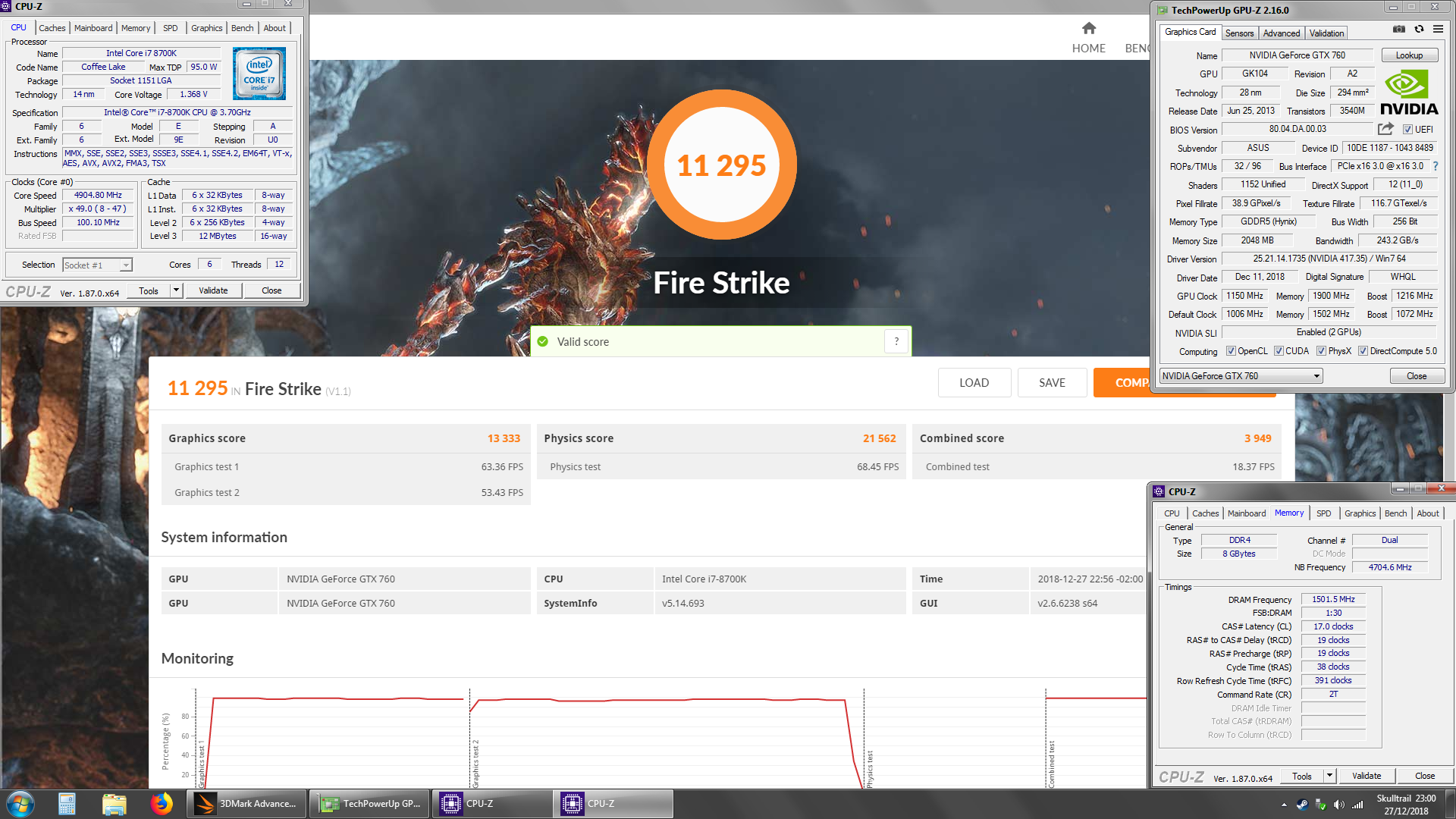Open the Advanced tab in GPU-Z

tap(1282, 33)
